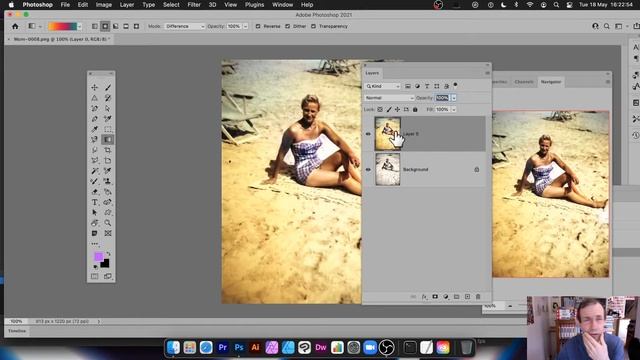Toggle the layer filtering on/off dot

(x=455, y=85)
